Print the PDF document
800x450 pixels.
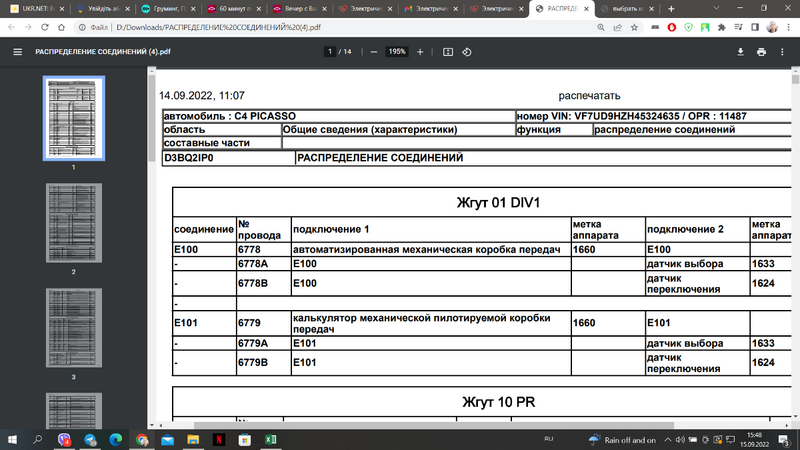(761, 51)
